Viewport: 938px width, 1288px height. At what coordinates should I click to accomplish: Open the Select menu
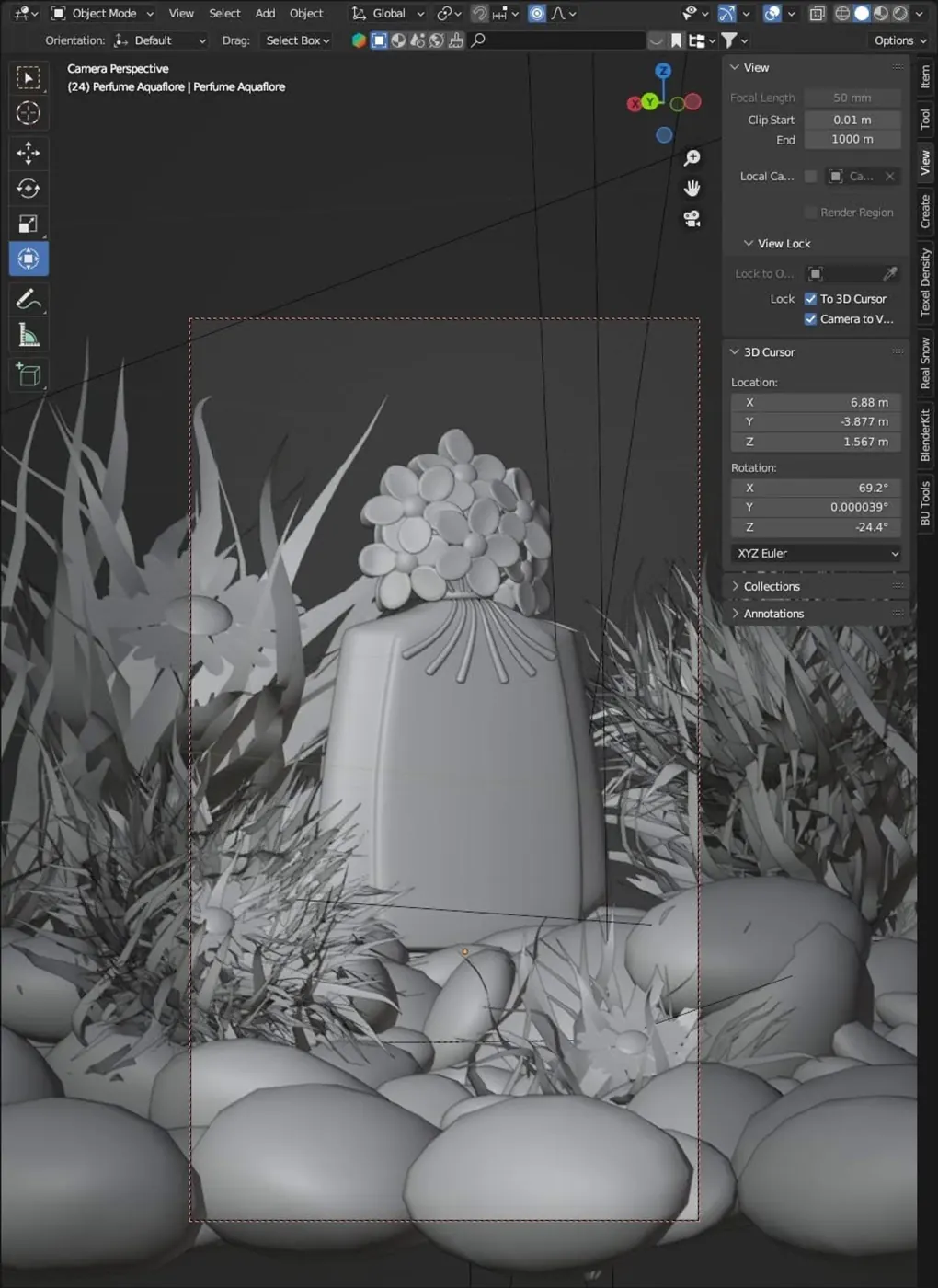[224, 14]
